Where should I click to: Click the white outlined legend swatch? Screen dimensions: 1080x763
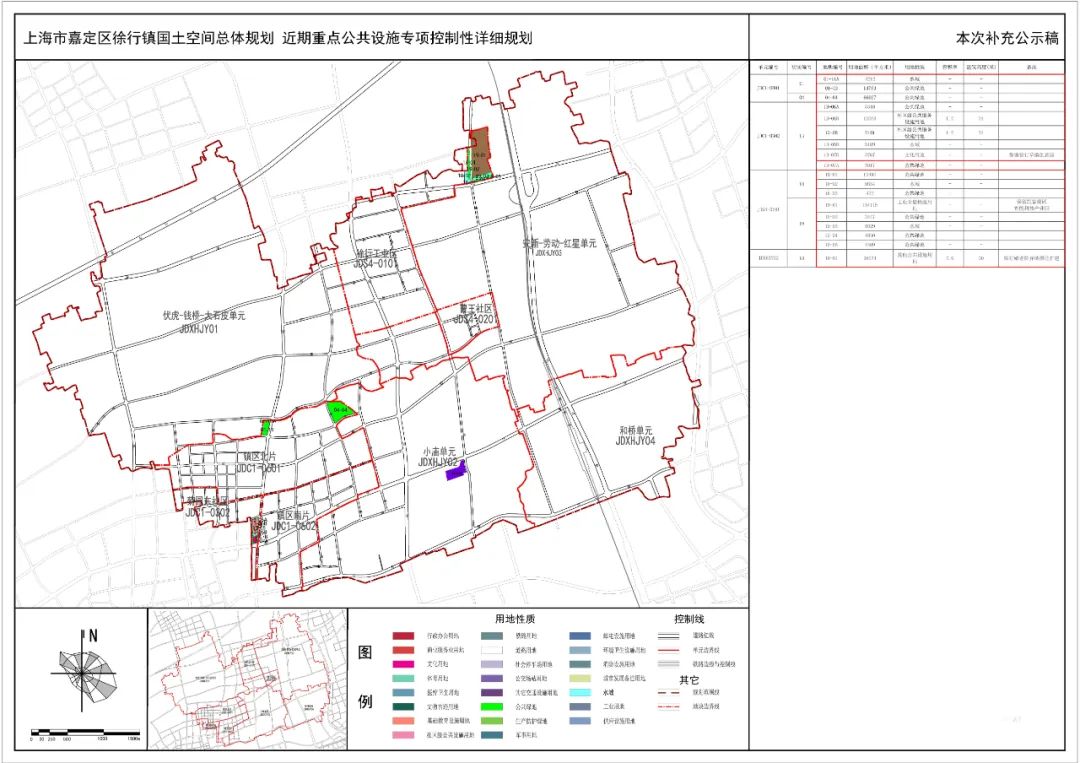coord(491,650)
